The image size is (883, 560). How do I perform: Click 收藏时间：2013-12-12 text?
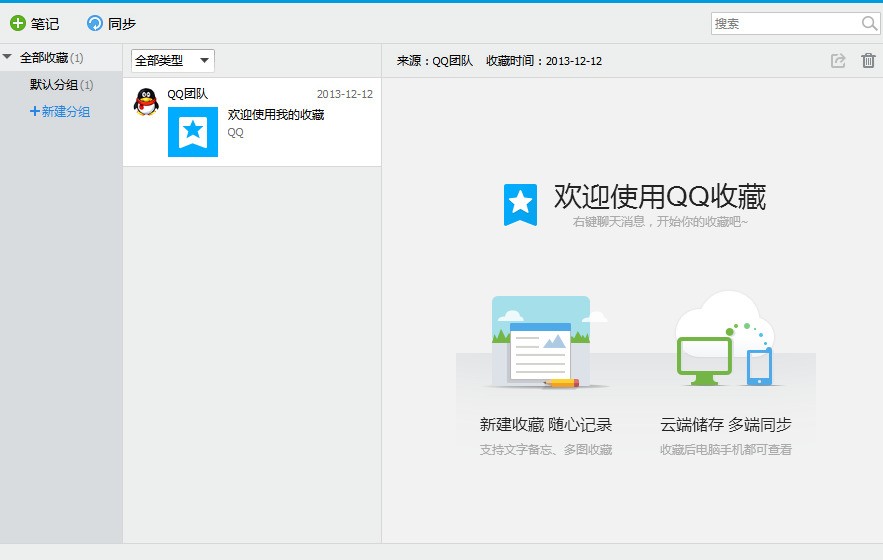[x=544, y=61]
